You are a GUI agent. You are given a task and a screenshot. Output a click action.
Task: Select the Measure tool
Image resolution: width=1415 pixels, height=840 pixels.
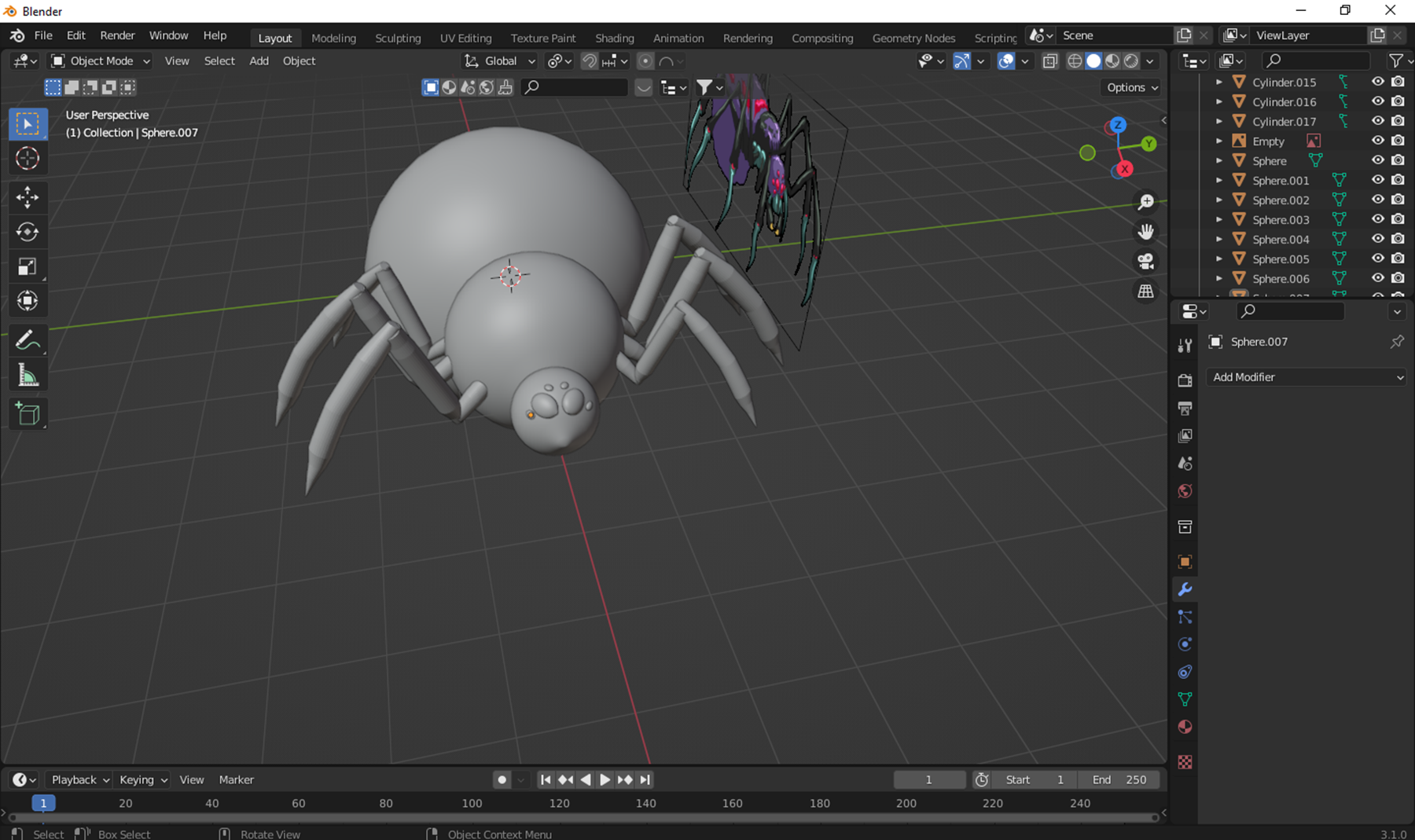tap(28, 376)
